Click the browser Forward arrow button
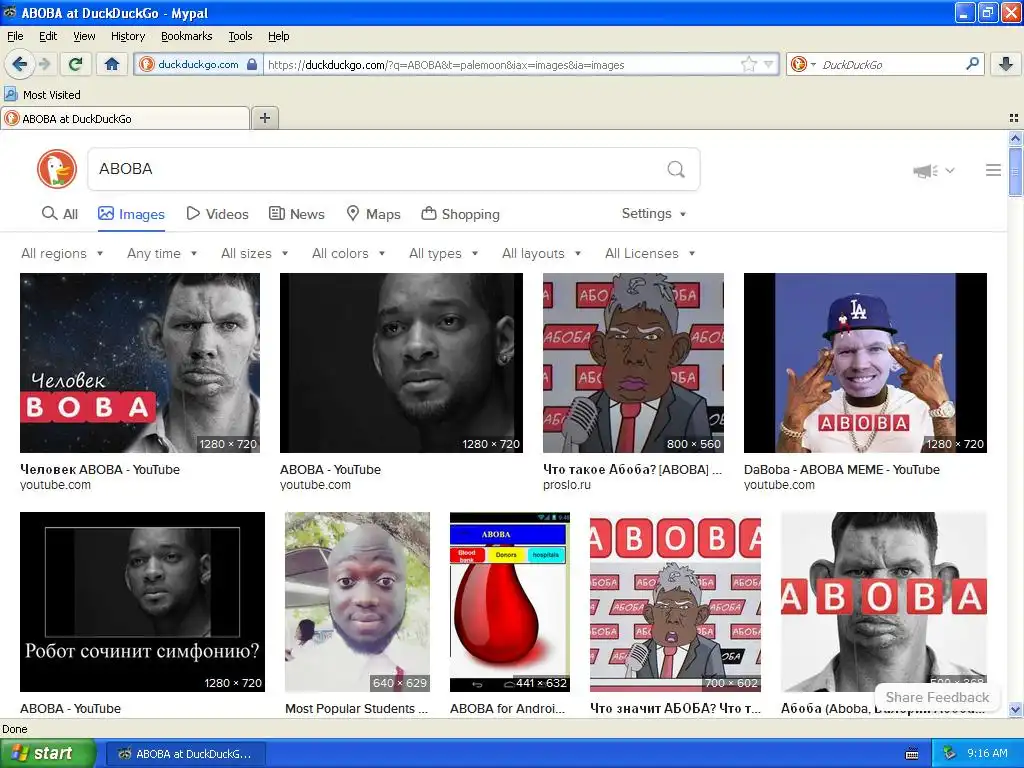This screenshot has width=1024, height=768. [44, 64]
